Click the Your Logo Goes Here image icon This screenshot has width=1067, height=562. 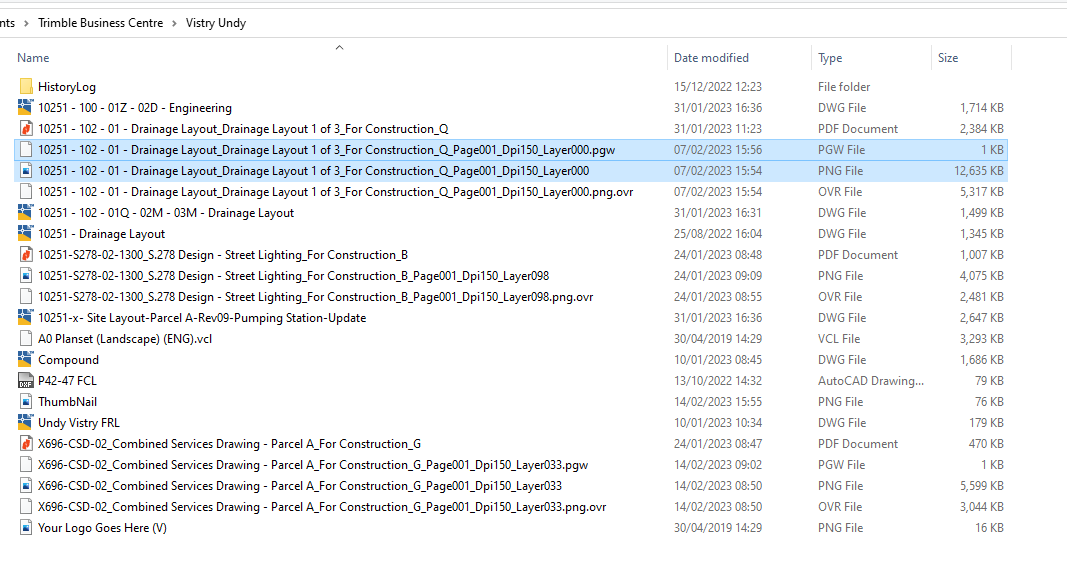coord(26,528)
